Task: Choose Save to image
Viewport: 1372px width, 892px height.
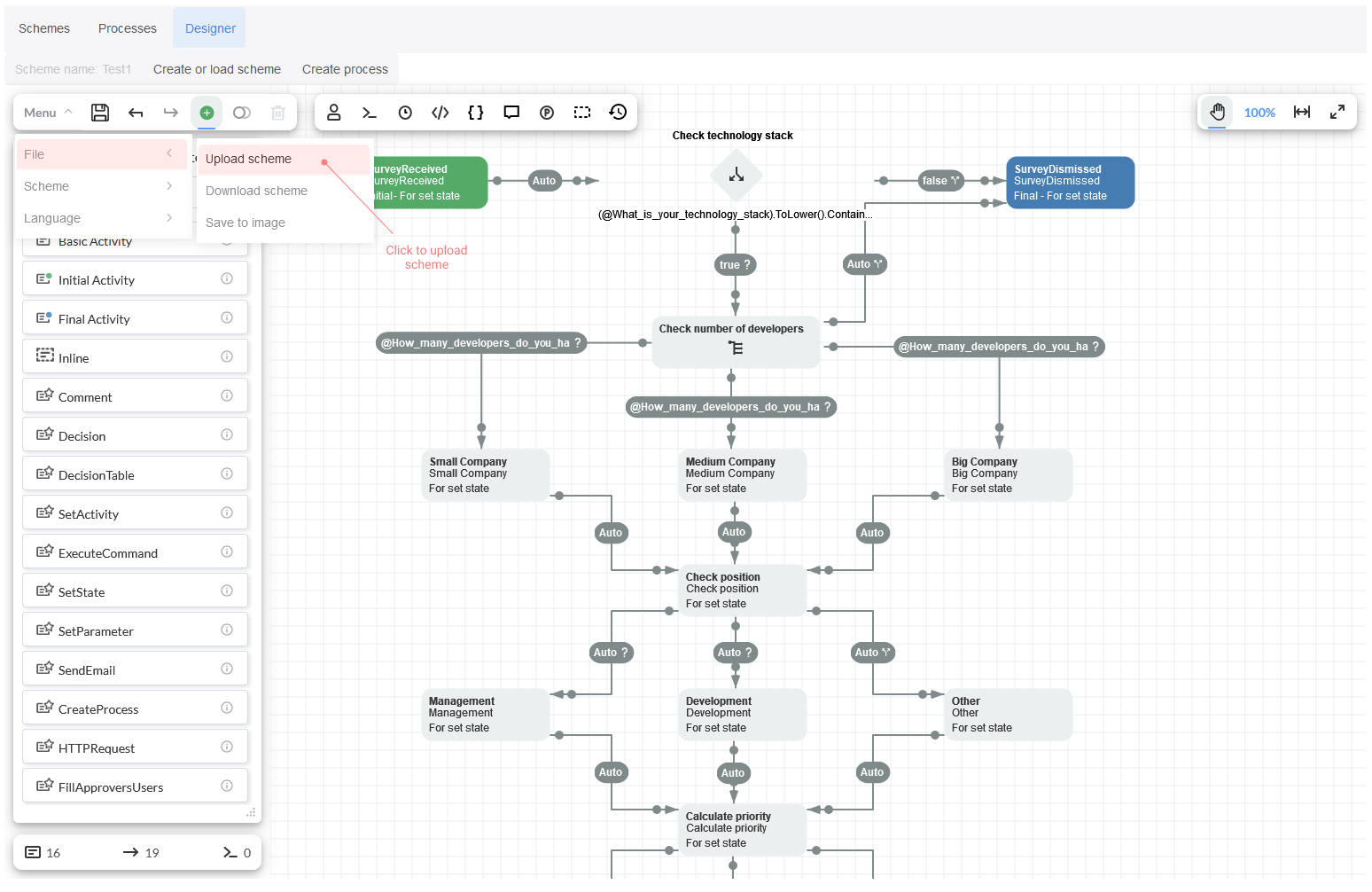Action: (x=283, y=223)
